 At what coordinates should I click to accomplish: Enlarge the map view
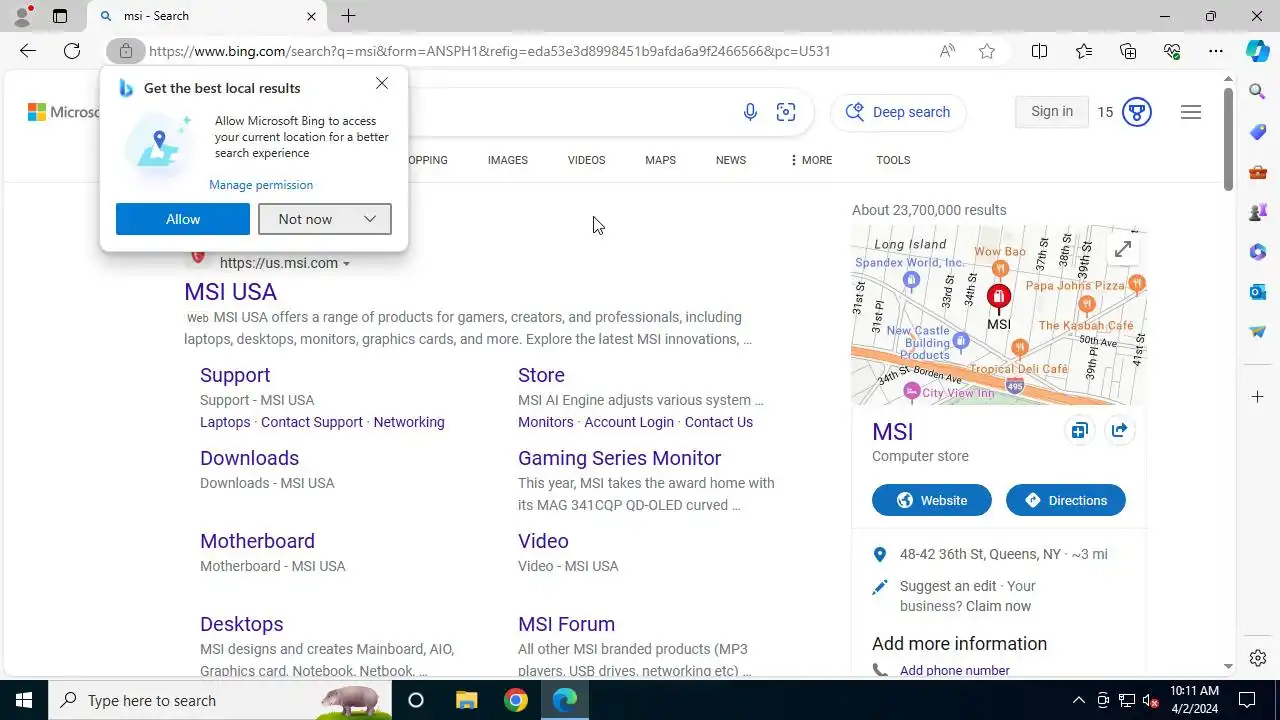(1123, 249)
